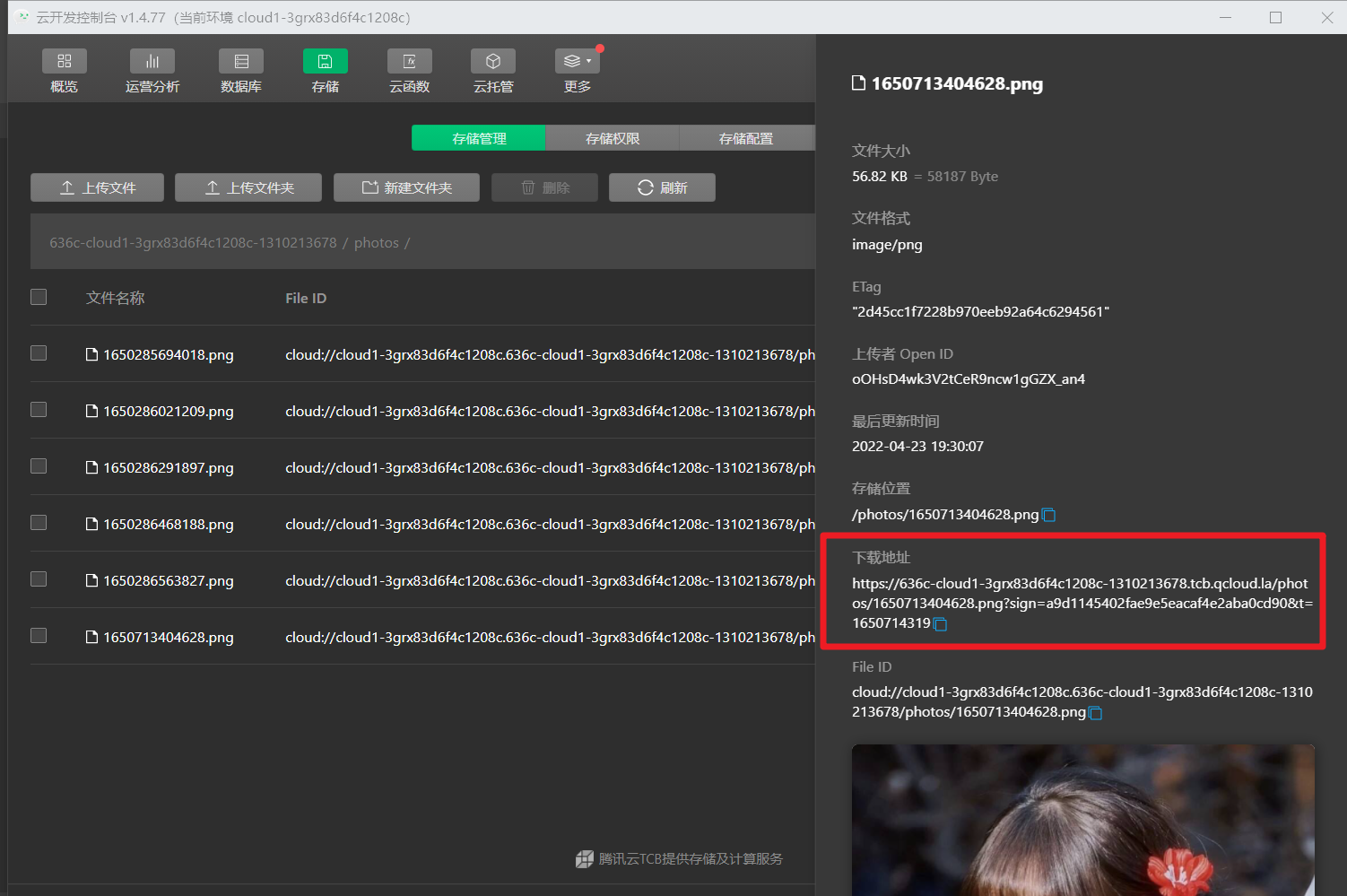Copy the 下载地址 download URL
This screenshot has height=896, width=1347.
point(941,624)
